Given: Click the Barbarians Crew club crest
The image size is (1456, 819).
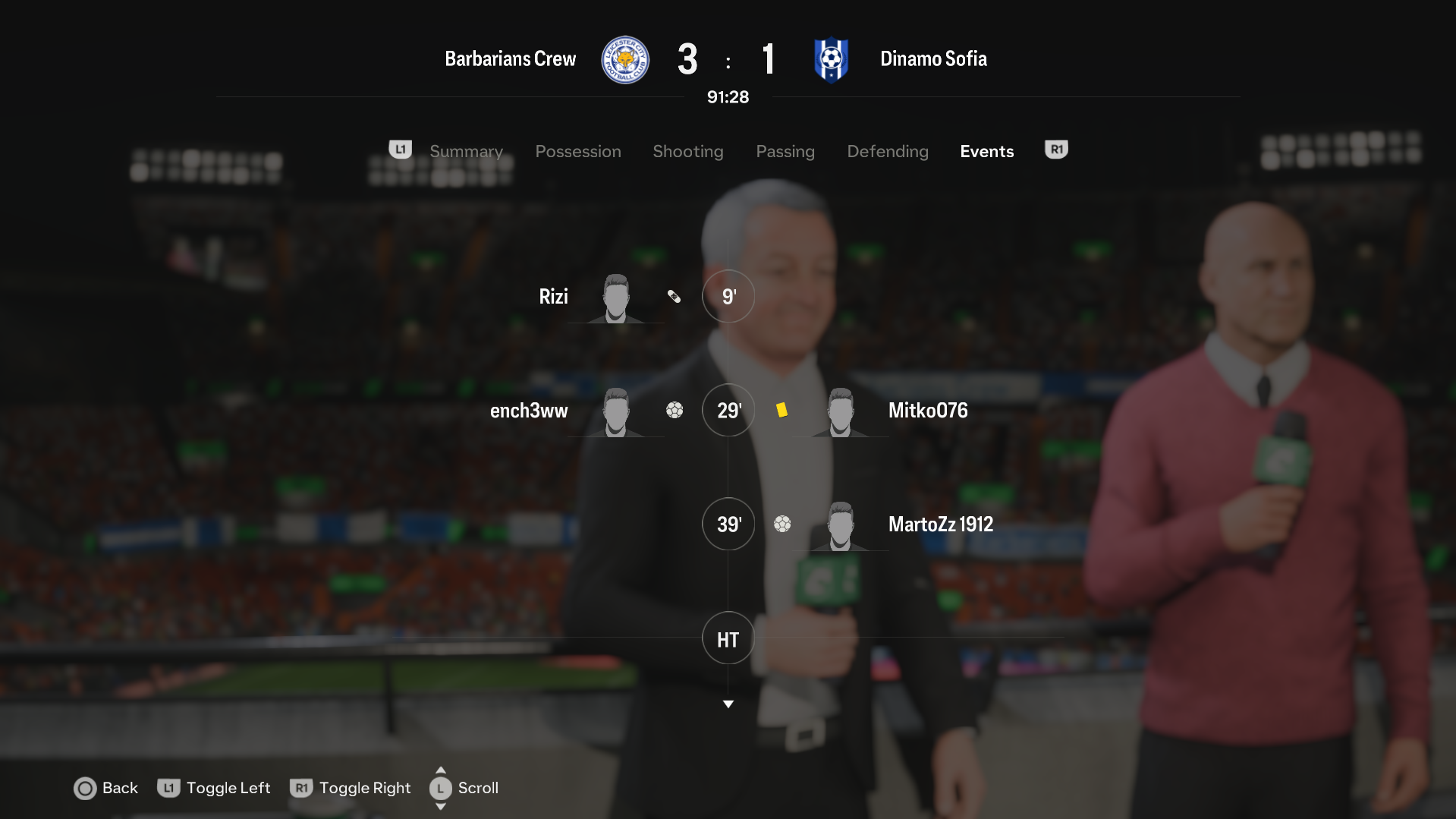Looking at the screenshot, I should pos(625,59).
